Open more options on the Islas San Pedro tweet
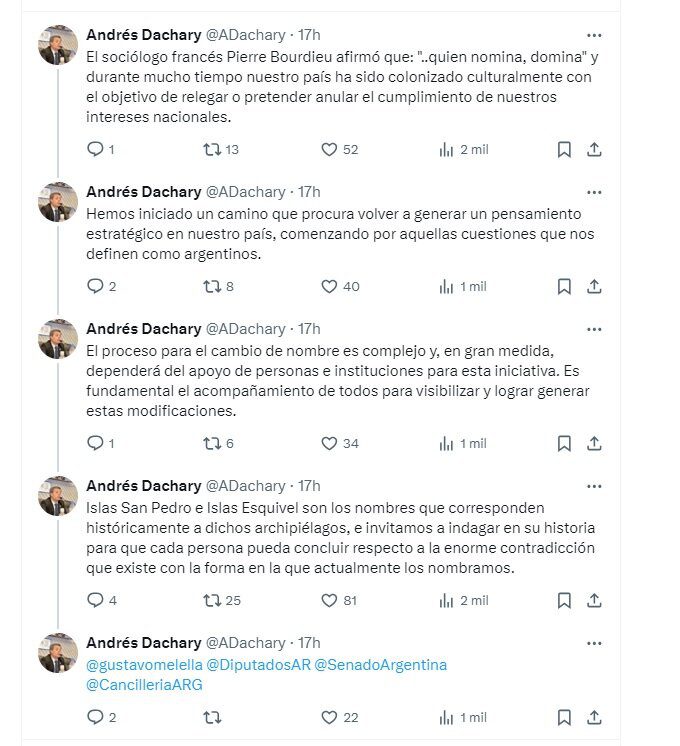The image size is (680, 746). pyautogui.click(x=594, y=486)
